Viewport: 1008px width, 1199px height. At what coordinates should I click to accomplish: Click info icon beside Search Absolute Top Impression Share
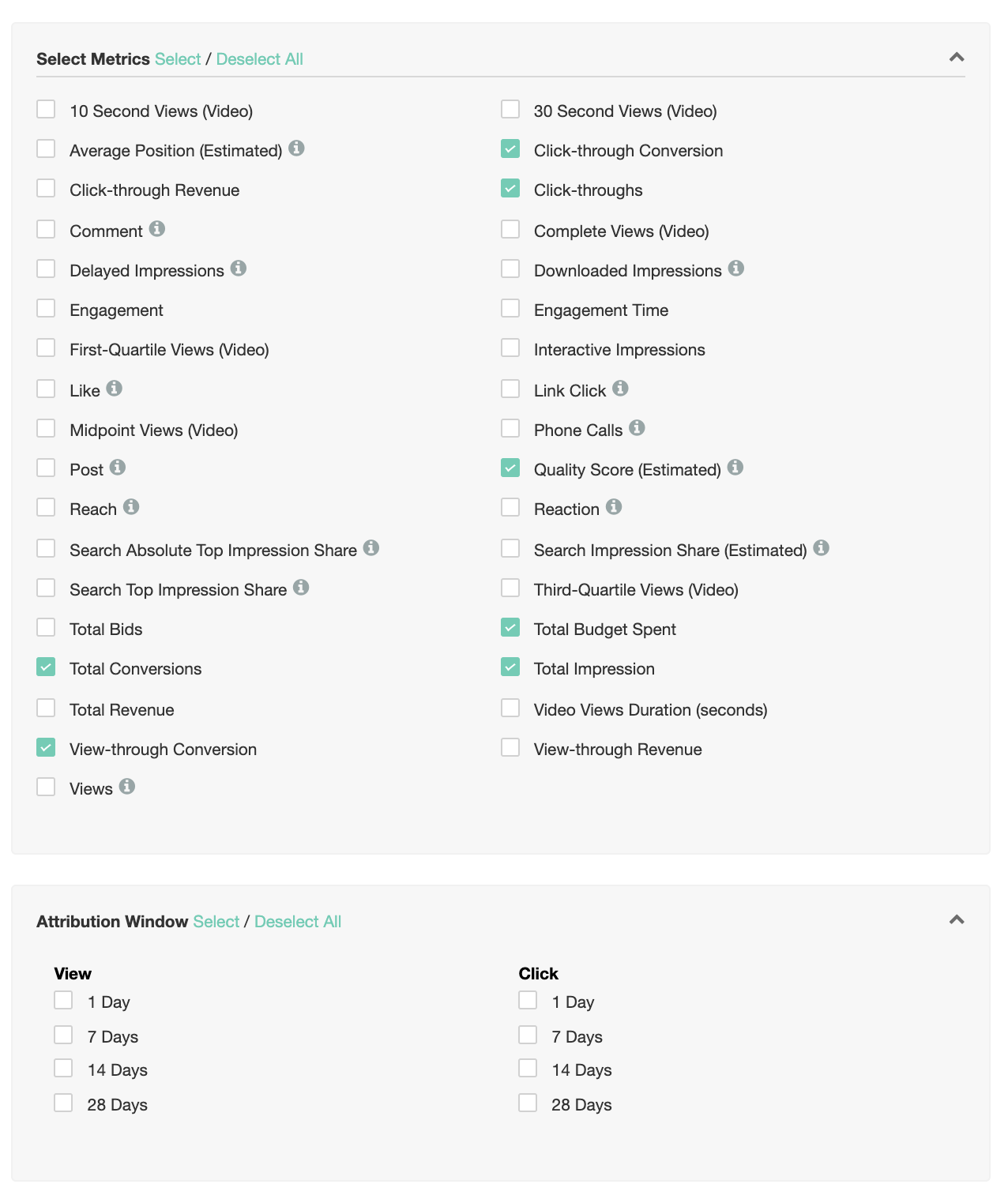(371, 548)
